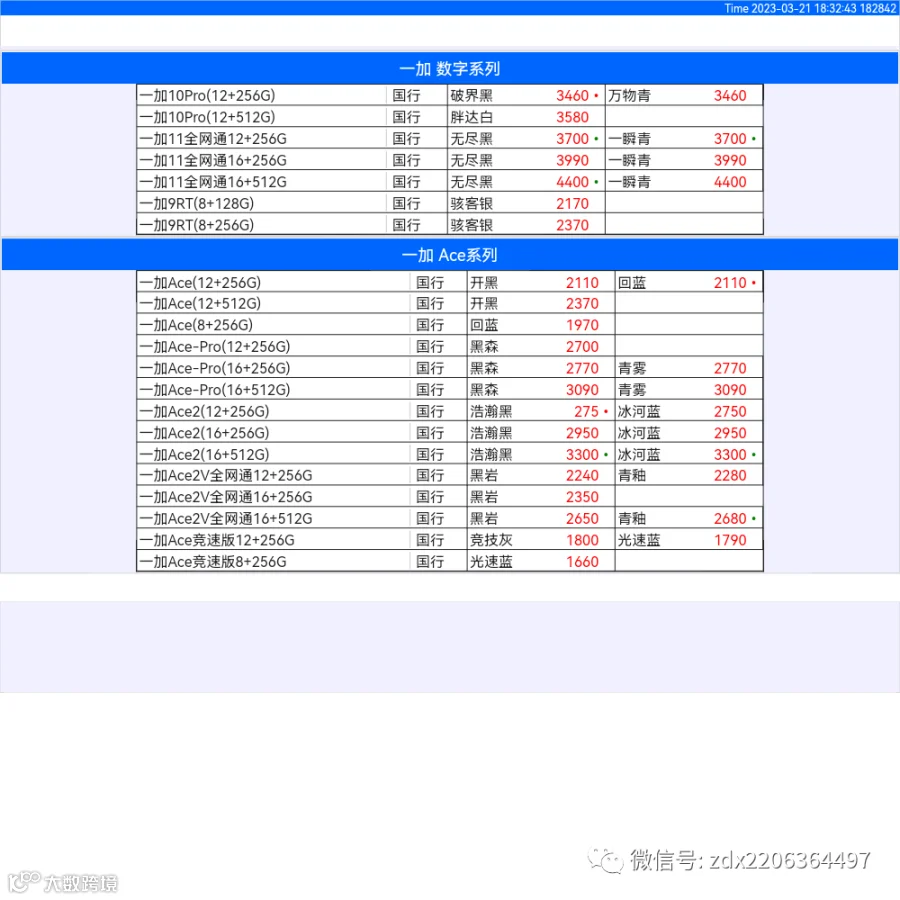Click the price '1800' for 竞技灰

(582, 540)
